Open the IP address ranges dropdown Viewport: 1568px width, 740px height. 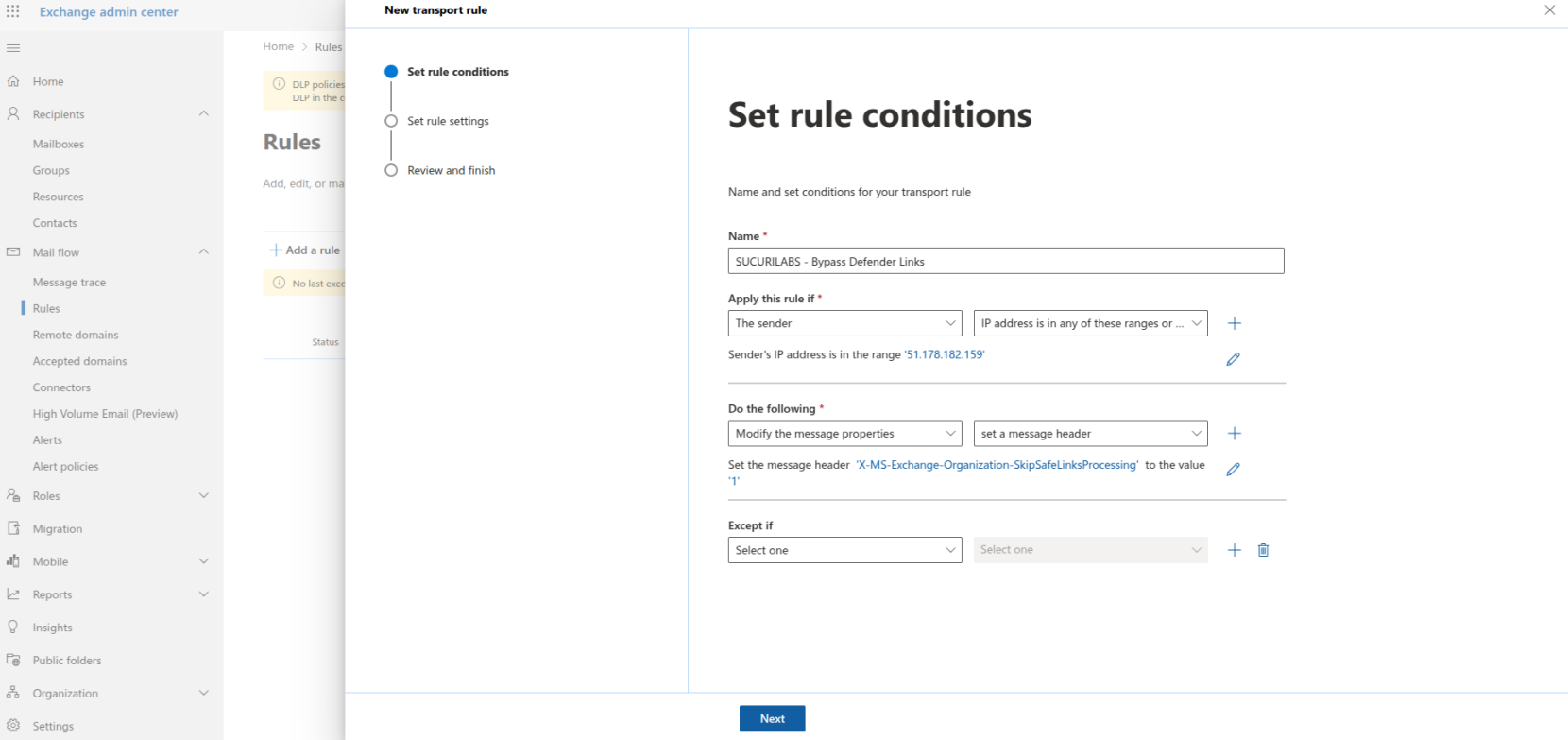click(x=1090, y=323)
